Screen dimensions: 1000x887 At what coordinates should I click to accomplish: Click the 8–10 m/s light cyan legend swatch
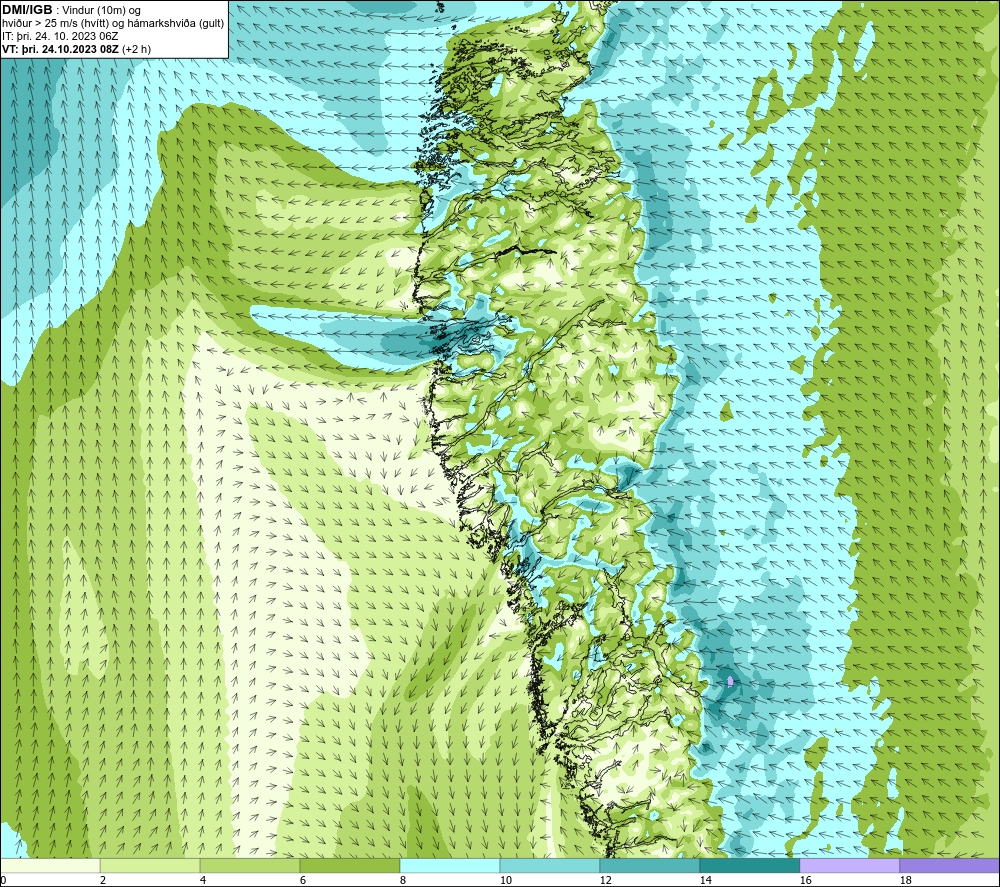(x=450, y=865)
